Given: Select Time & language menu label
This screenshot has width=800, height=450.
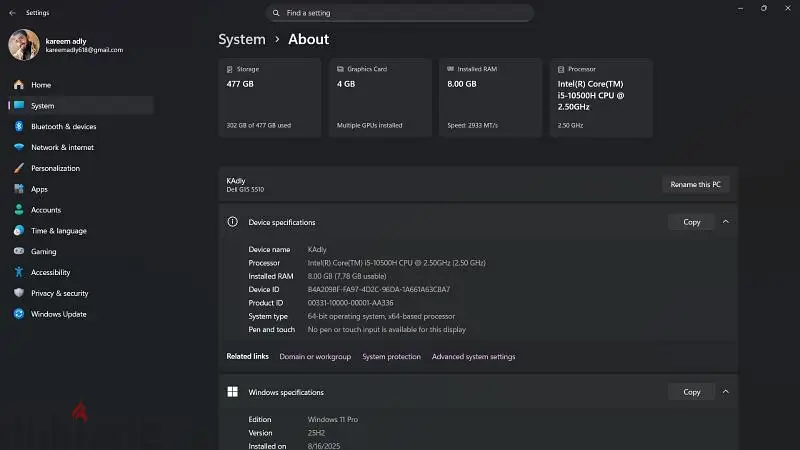Looking at the screenshot, I should pyautogui.click(x=59, y=231).
